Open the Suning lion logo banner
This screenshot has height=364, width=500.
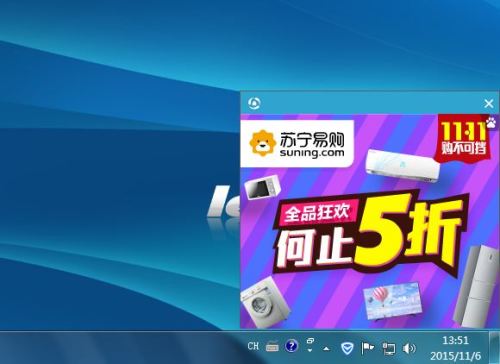[297, 144]
